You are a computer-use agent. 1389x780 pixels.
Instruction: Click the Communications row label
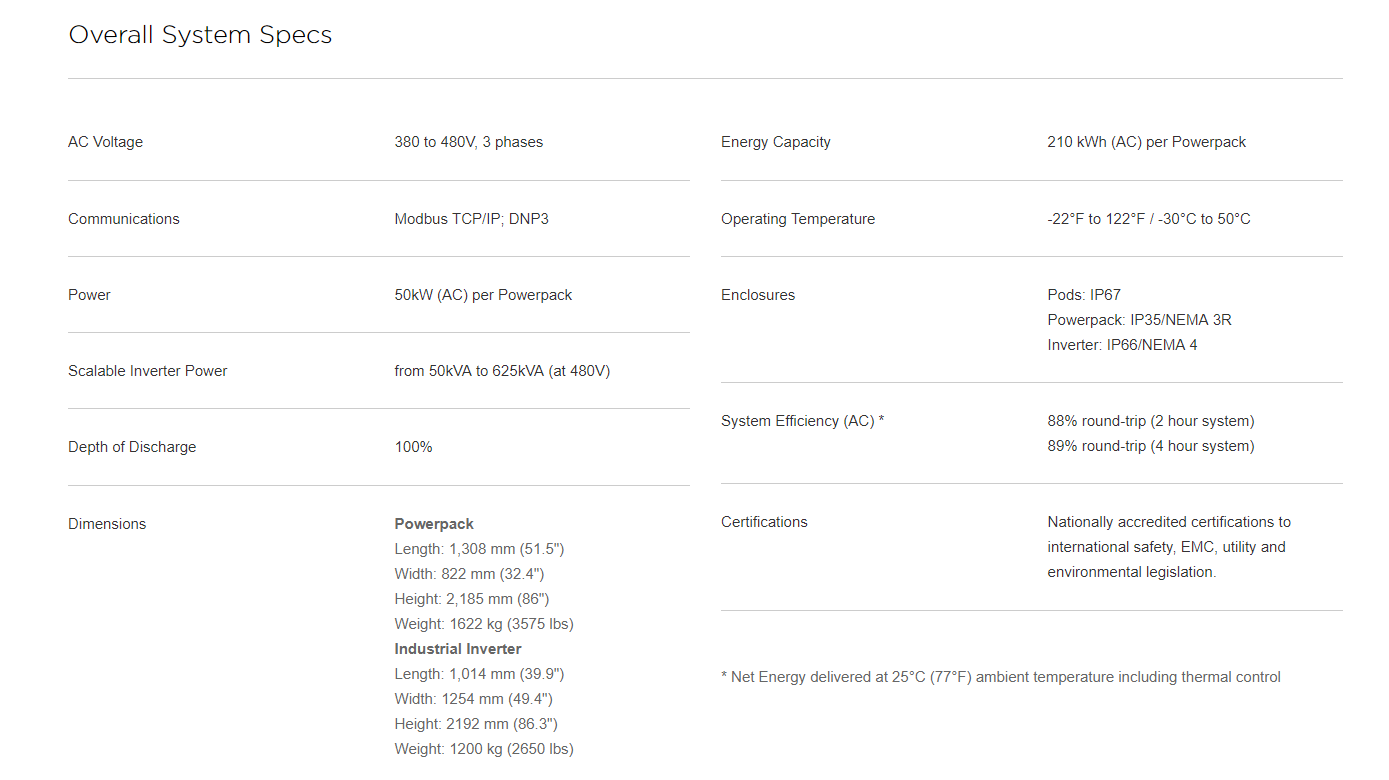click(x=123, y=219)
